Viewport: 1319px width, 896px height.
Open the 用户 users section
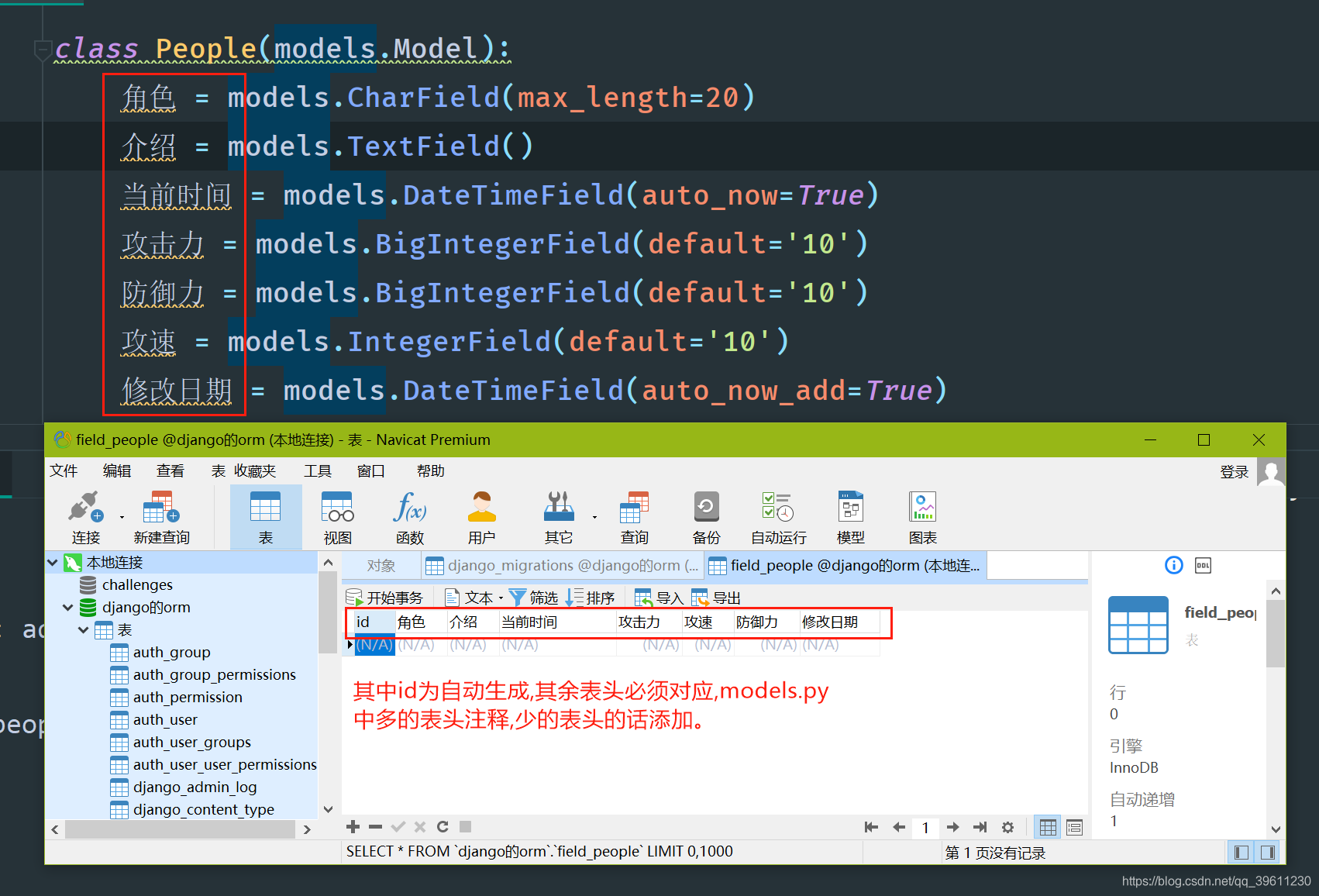click(x=481, y=517)
